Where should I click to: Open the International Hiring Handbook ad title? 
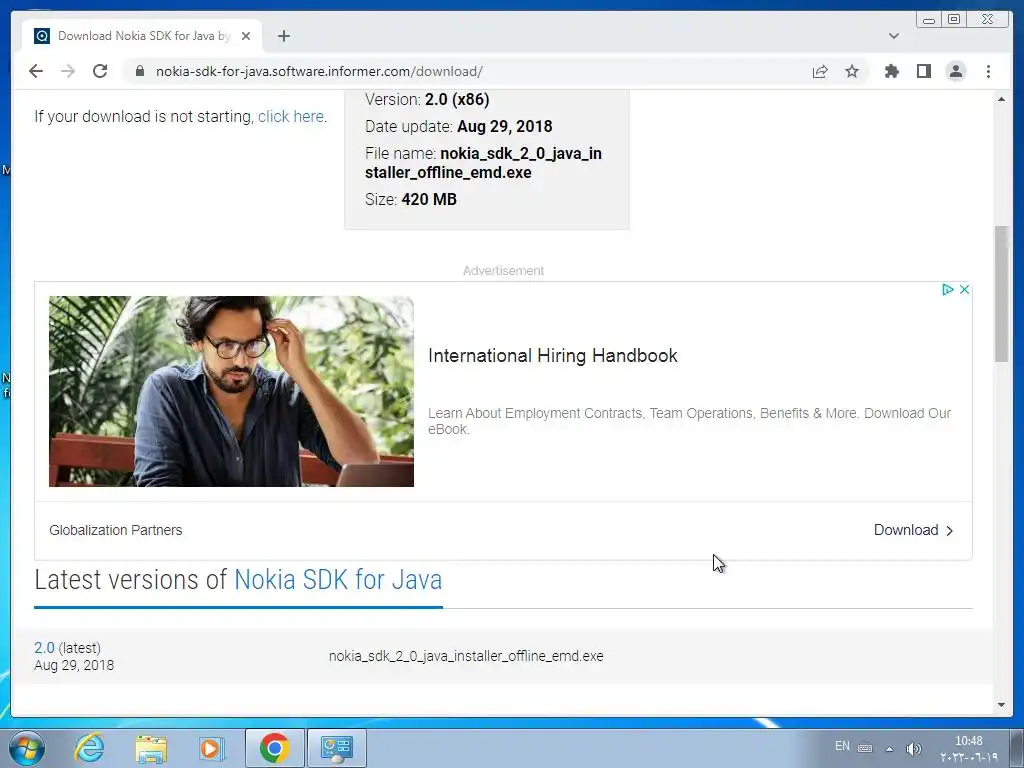[552, 355]
